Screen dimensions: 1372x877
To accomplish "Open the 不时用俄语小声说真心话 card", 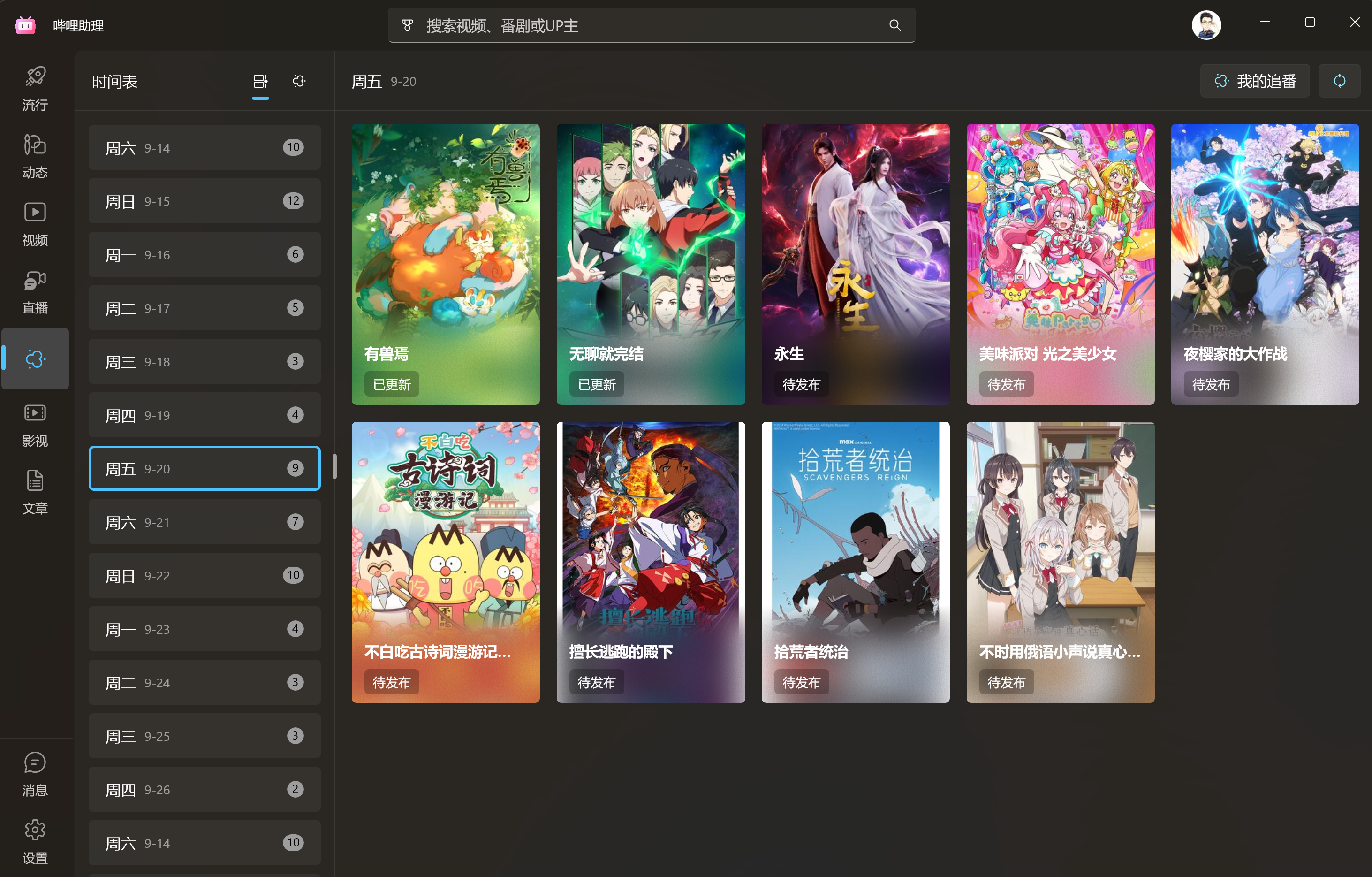I will point(1061,563).
